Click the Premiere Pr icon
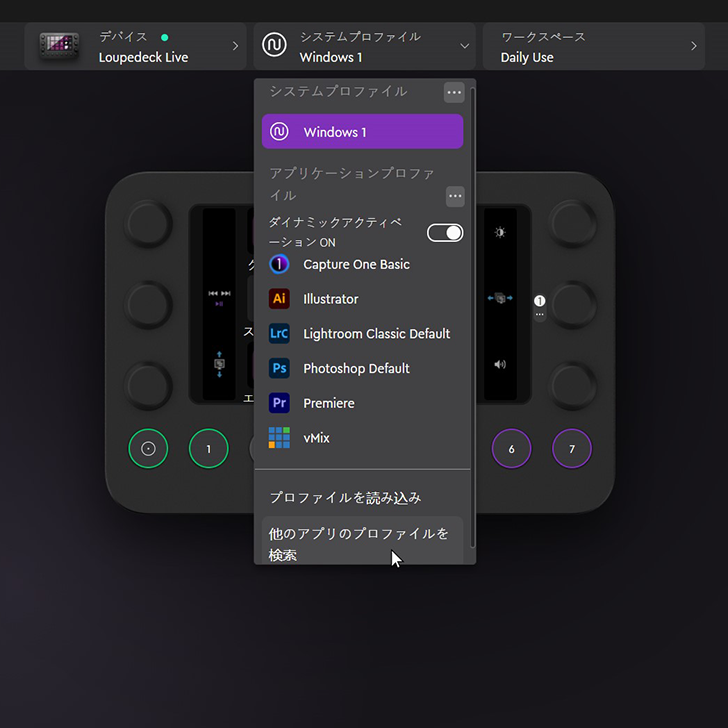 [279, 403]
